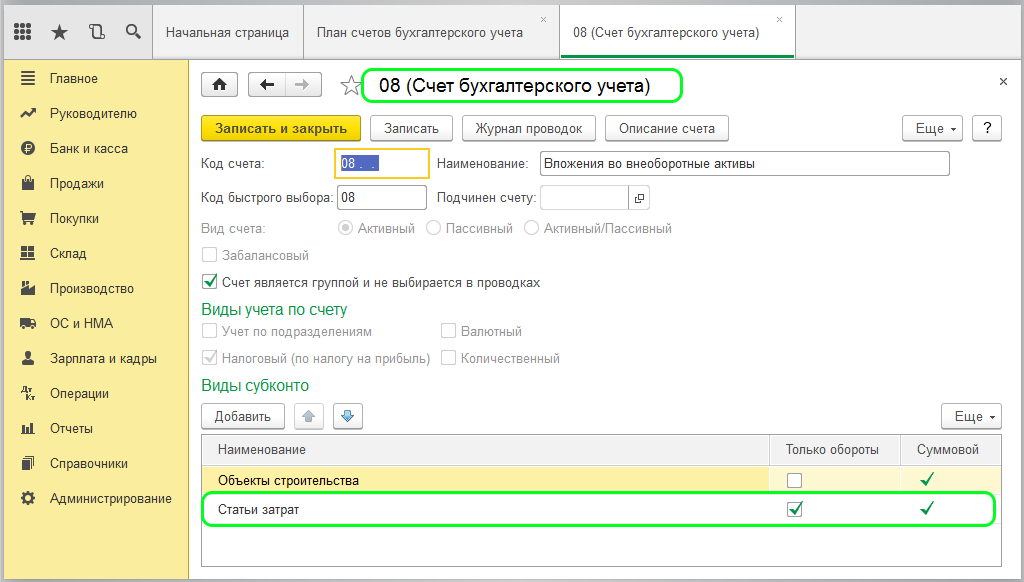This screenshot has height=582, width=1024.
Task: Navigate back with left arrow
Action: 266,84
